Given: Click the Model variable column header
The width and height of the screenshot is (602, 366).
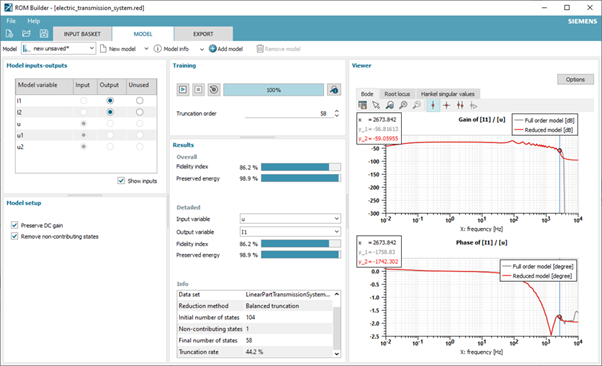Looking at the screenshot, I should tap(44, 85).
